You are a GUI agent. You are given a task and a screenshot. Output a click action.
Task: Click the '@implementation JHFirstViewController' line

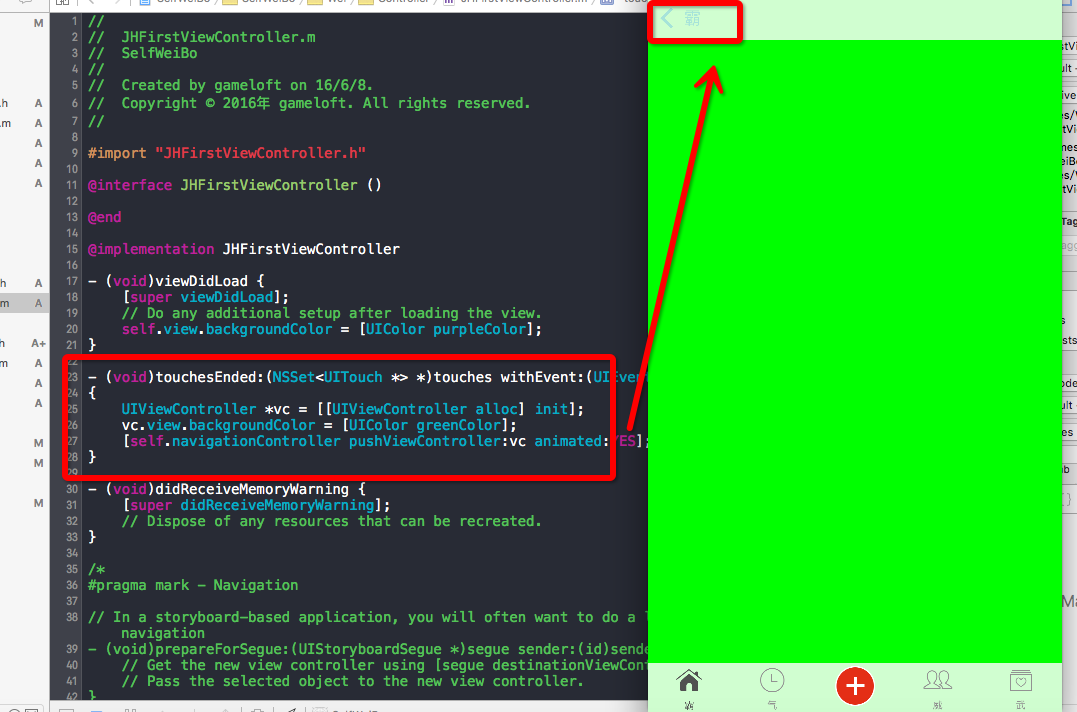coord(244,249)
